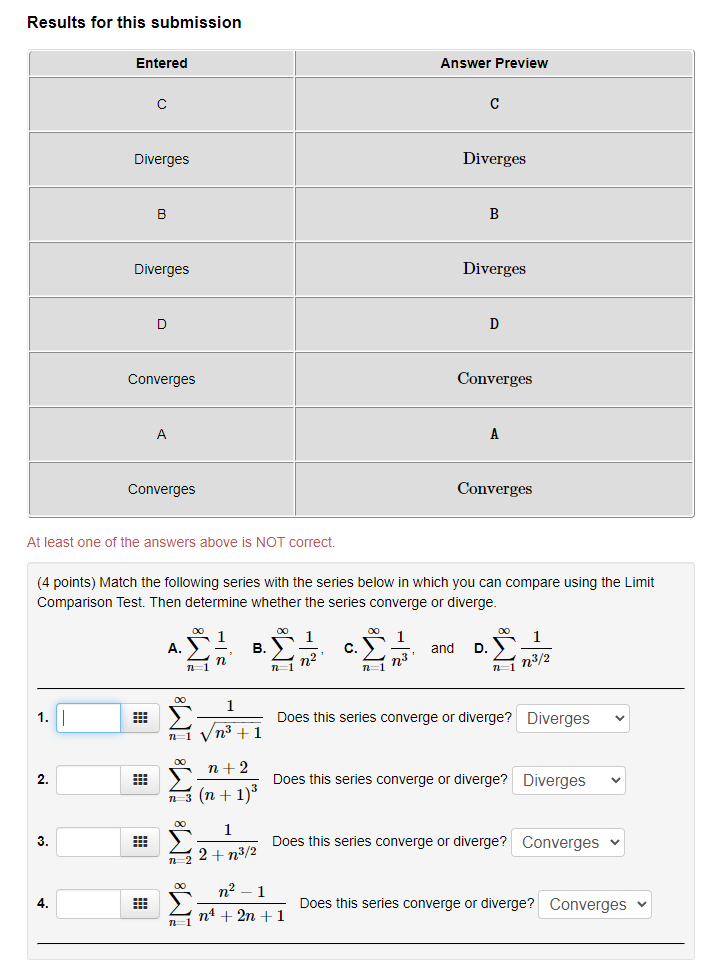Viewport: 703px width, 963px height.
Task: Select the entered answer C in the first row
Action: [161, 103]
